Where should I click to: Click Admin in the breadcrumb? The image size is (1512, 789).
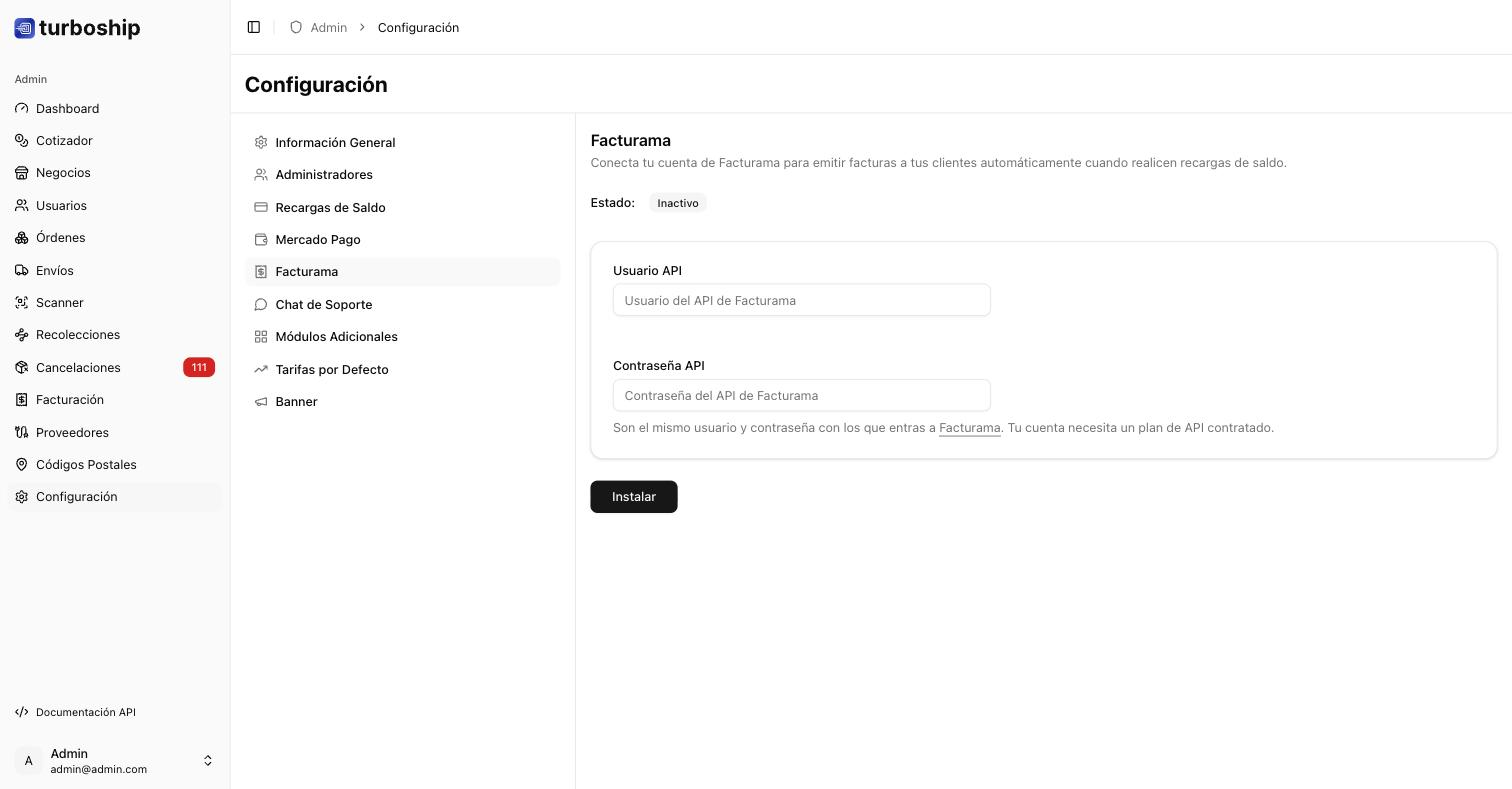click(329, 27)
